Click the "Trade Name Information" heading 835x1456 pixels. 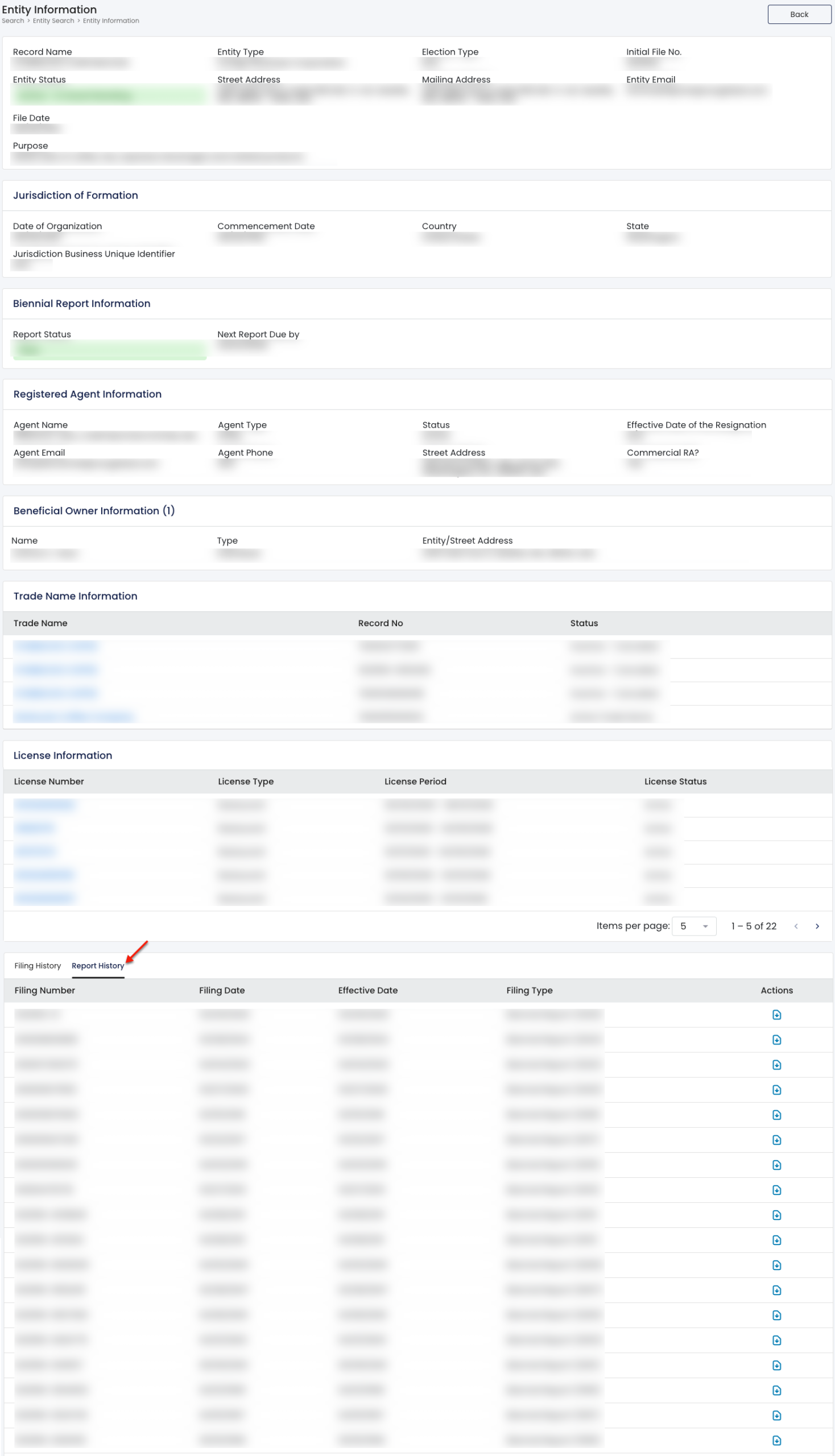[x=75, y=597]
